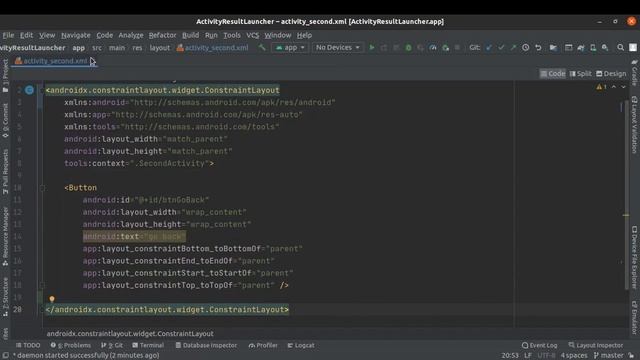Image resolution: width=640 pixels, height=360 pixels.
Task: Open the AVD Manager device icon
Action: [x=593, y=48]
